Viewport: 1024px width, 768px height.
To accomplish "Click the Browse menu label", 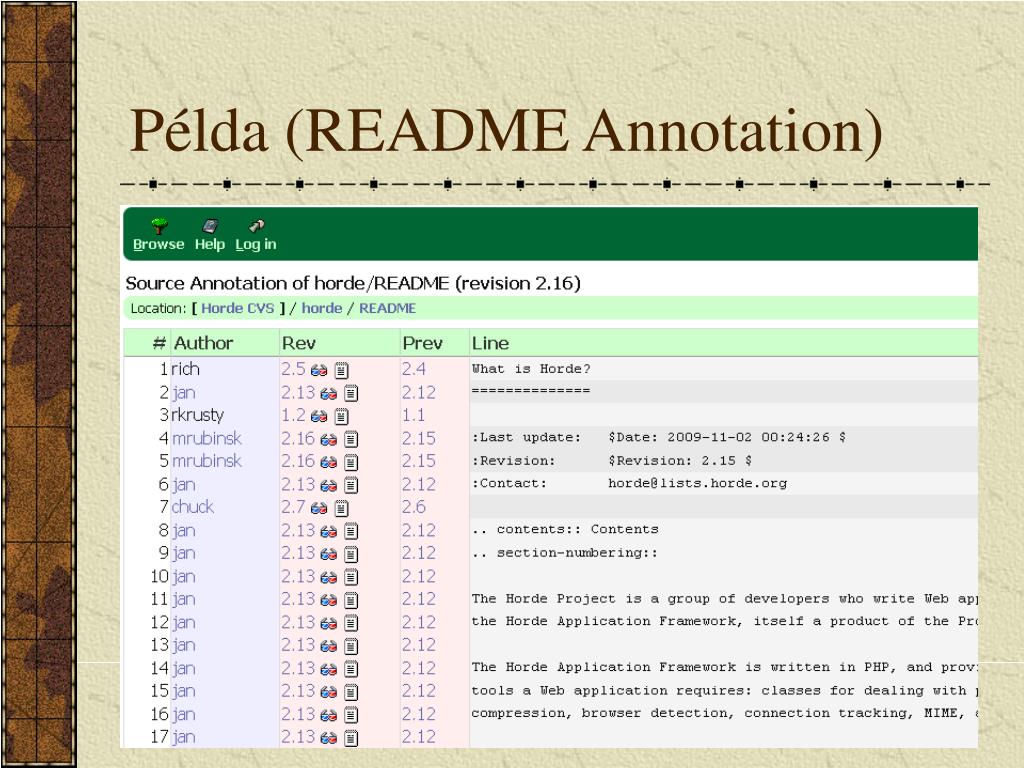I will 159,244.
